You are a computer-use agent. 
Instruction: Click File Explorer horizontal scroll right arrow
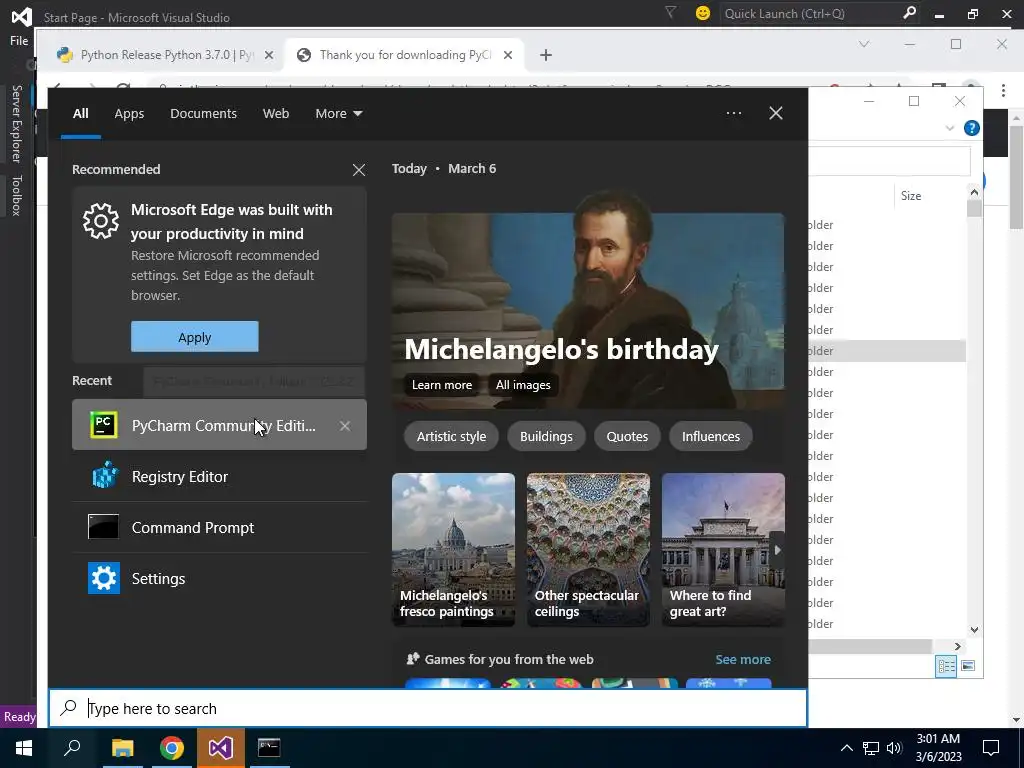tap(957, 647)
